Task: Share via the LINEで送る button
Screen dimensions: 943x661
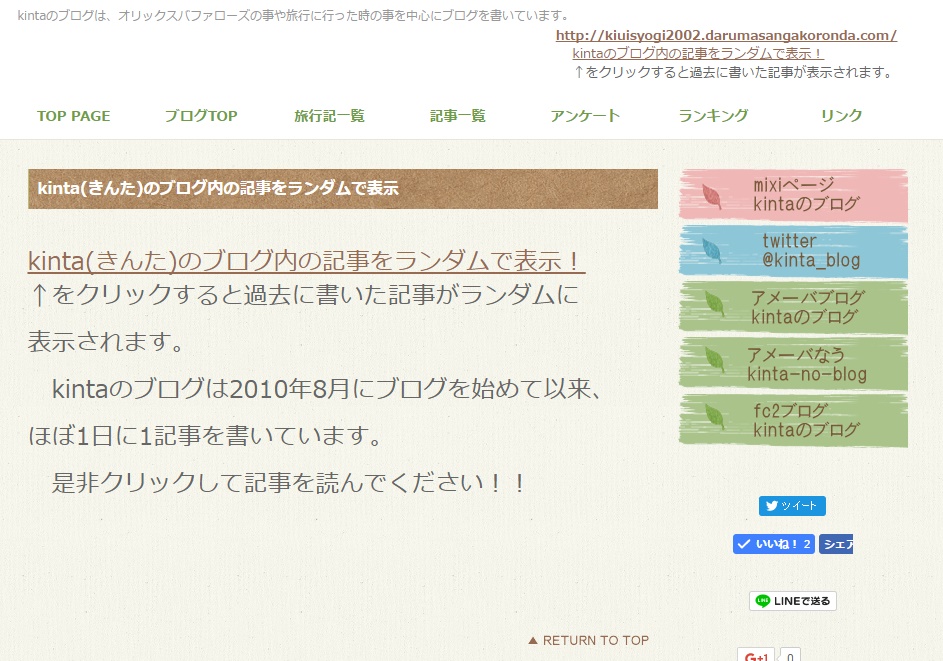Action: click(x=793, y=601)
